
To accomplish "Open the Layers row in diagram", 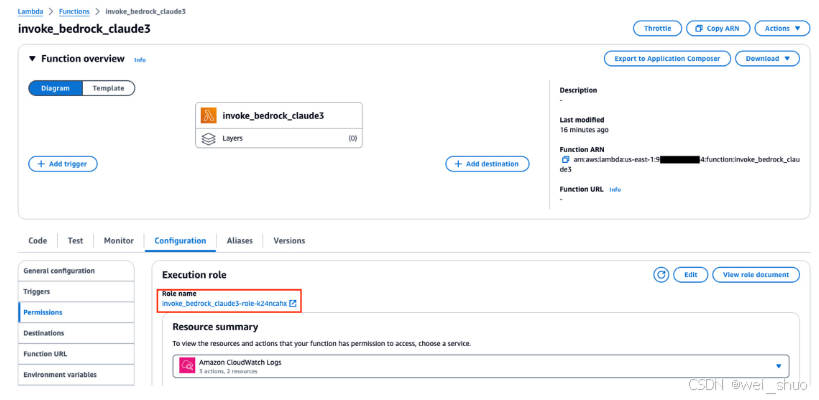I will point(279,139).
